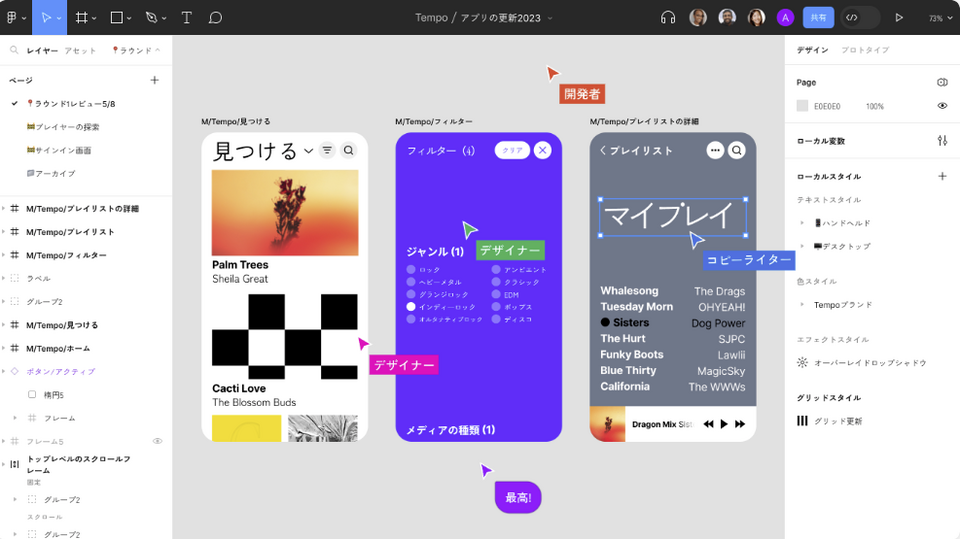Click the E0E0E0 page color swatch
This screenshot has width=960, height=539.
tap(802, 106)
